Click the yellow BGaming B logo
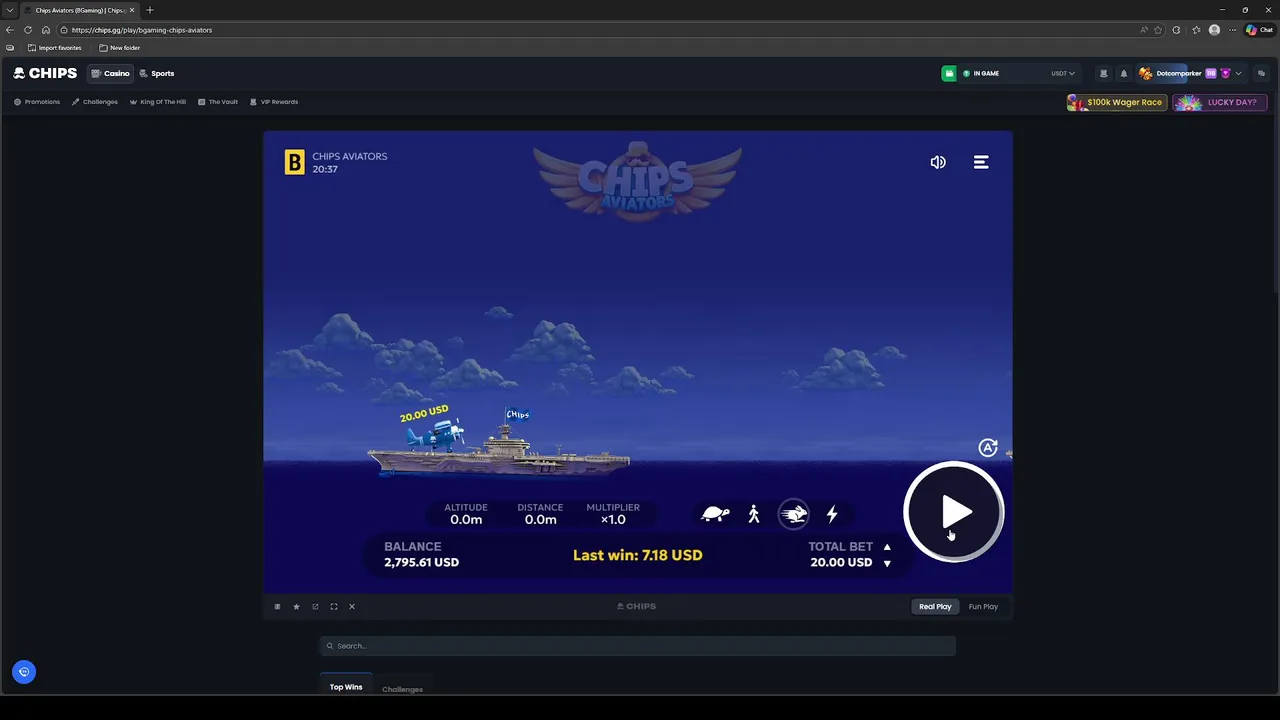The image size is (1280, 720). [x=294, y=162]
